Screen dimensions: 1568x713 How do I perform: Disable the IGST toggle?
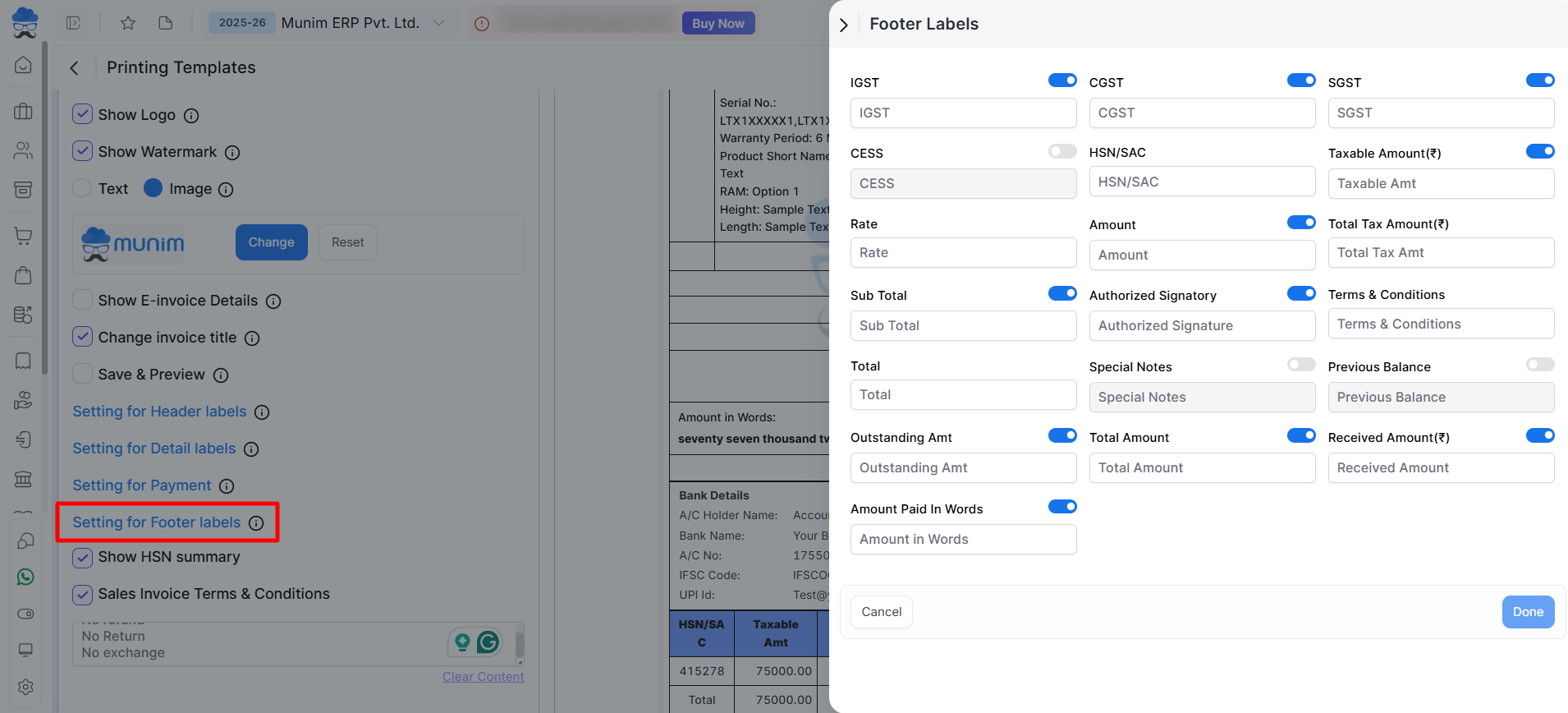(x=1061, y=80)
